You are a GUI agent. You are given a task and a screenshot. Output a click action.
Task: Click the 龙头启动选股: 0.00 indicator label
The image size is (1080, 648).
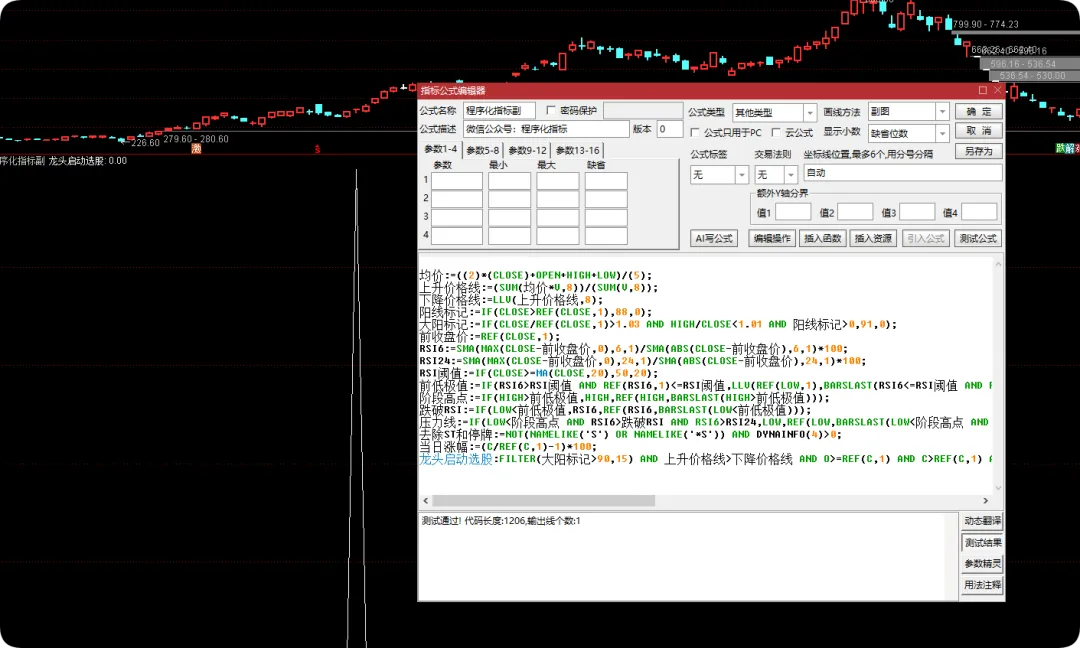[x=87, y=160]
